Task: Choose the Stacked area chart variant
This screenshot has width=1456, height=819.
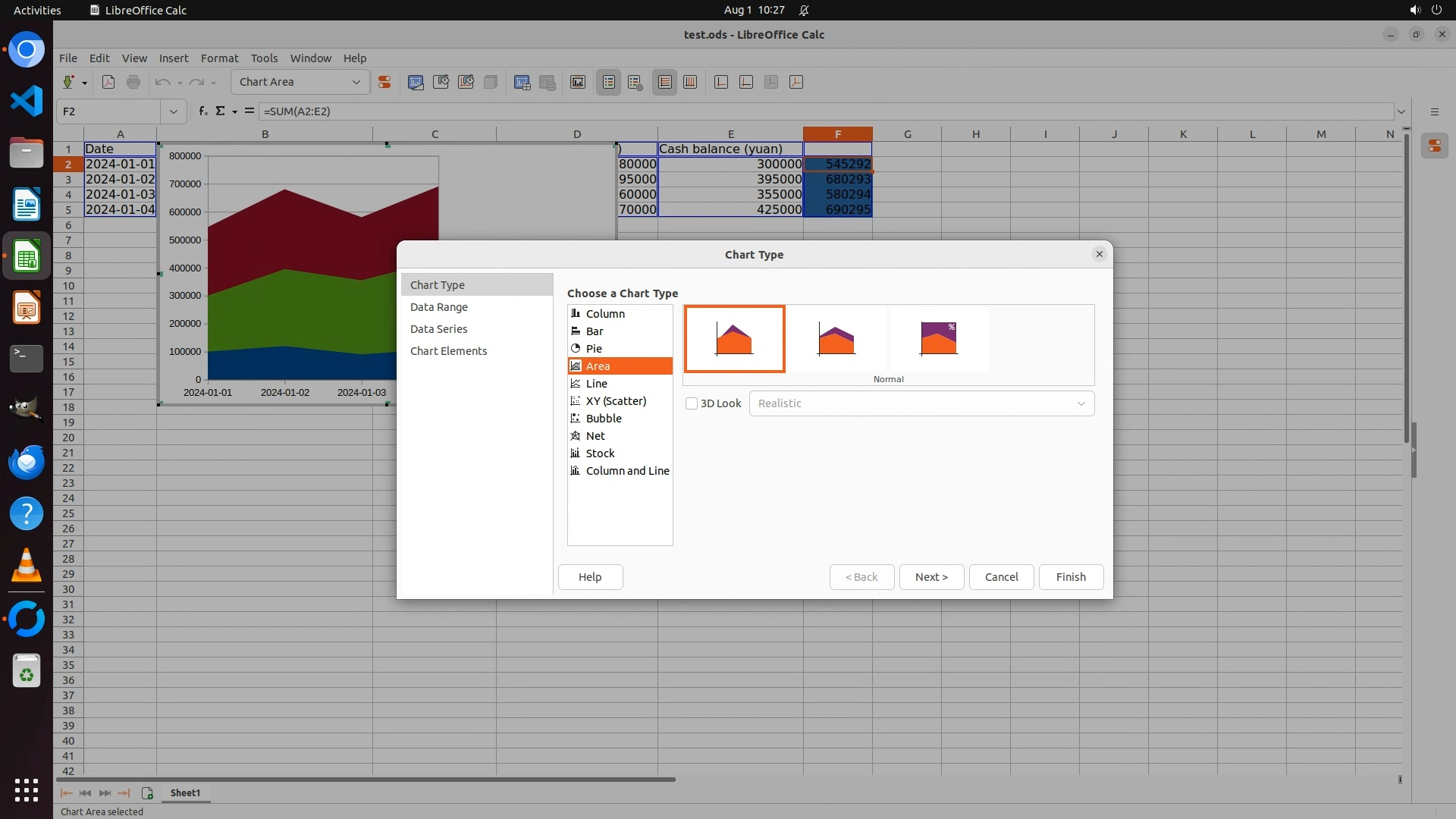Action: pos(836,338)
